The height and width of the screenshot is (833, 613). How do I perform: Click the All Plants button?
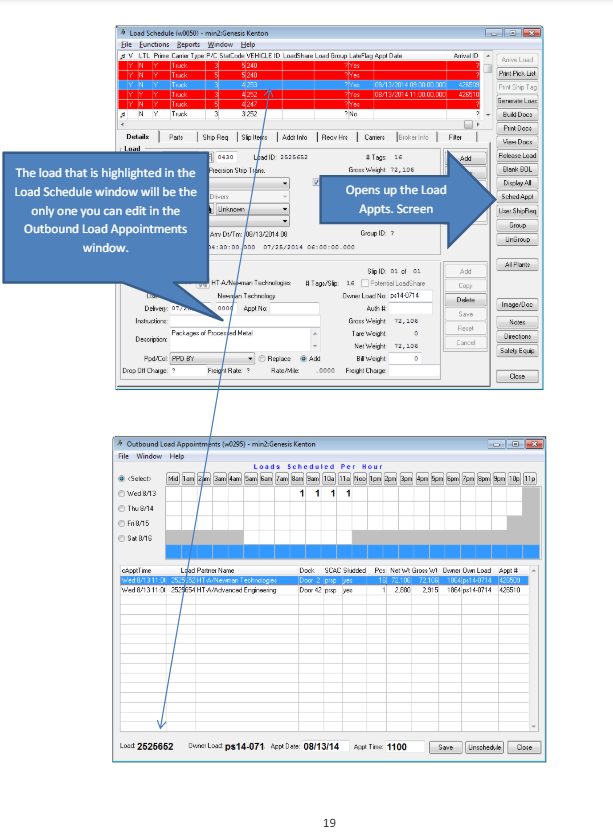click(x=517, y=265)
